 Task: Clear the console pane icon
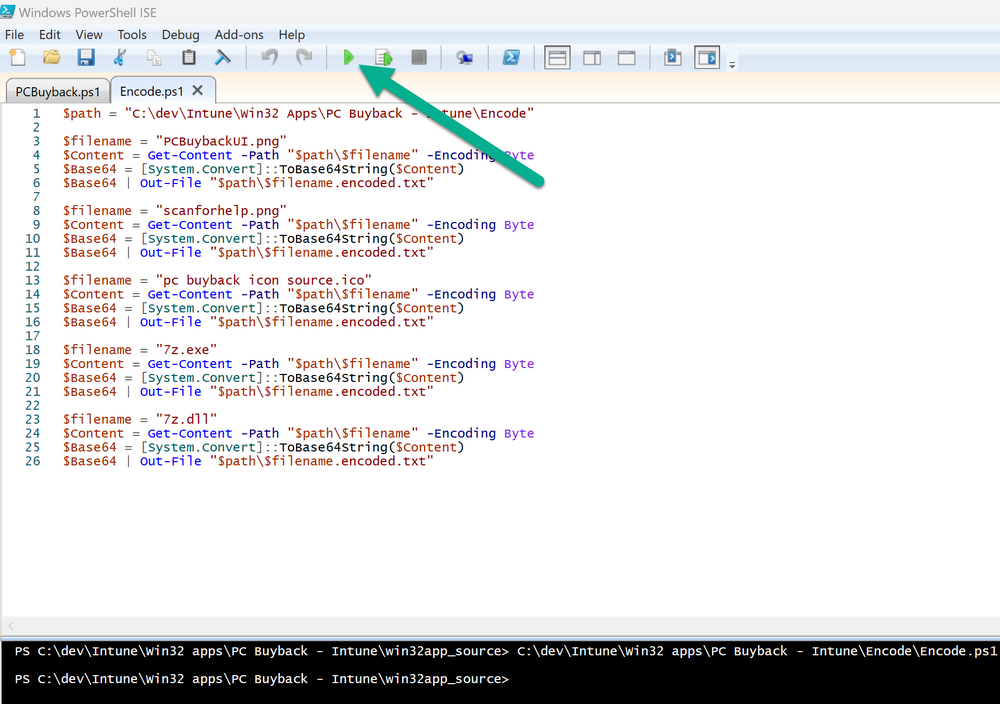pyautogui.click(x=223, y=57)
